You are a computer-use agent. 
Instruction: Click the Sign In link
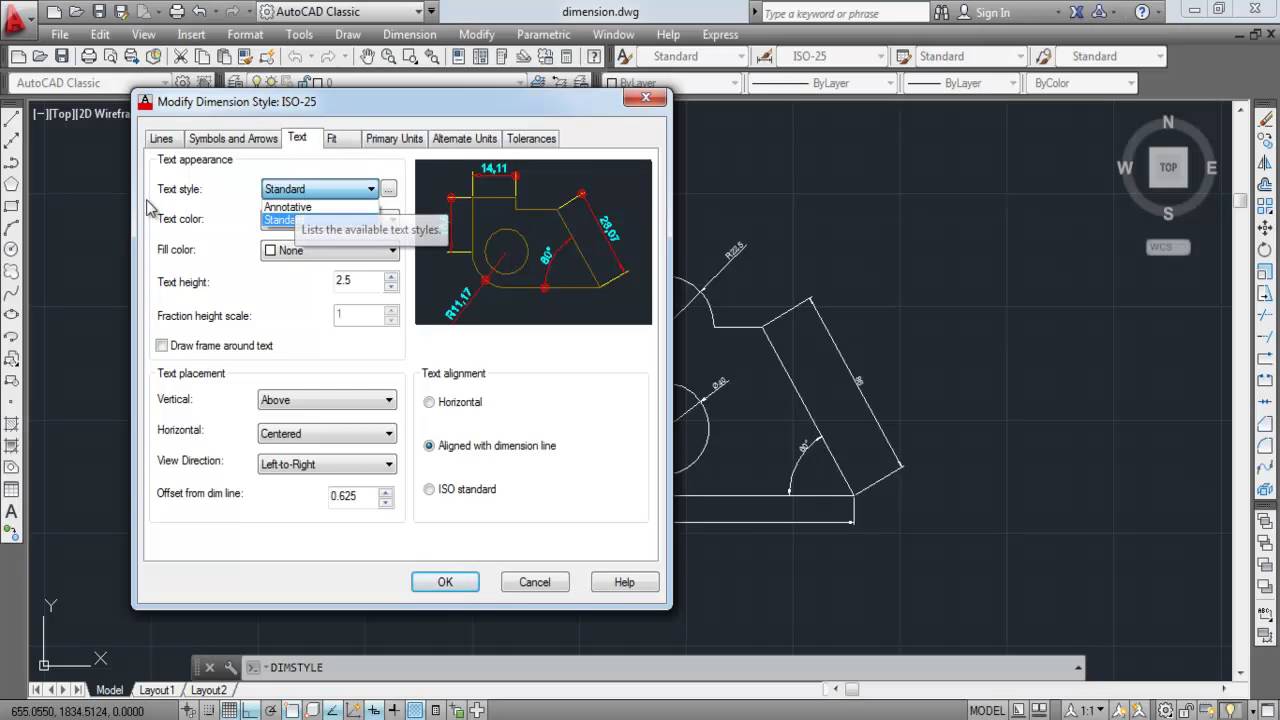[x=992, y=13]
